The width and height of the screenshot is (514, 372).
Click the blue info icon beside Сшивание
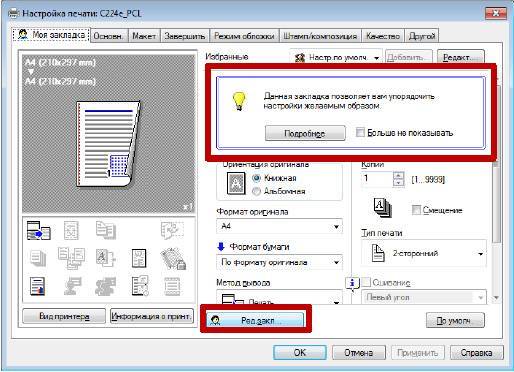coord(352,284)
